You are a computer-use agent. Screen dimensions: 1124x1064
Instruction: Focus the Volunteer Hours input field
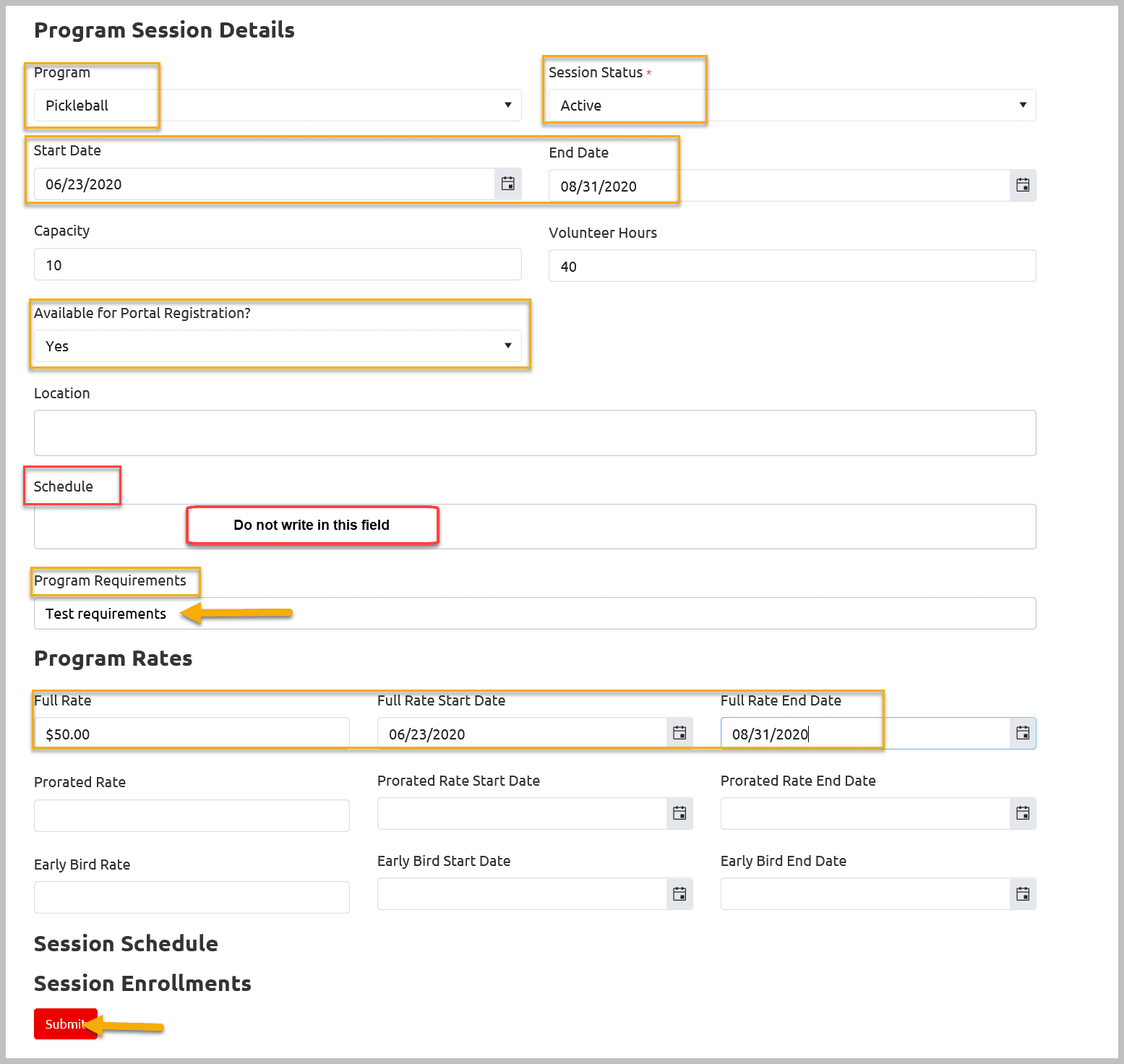pos(792,266)
